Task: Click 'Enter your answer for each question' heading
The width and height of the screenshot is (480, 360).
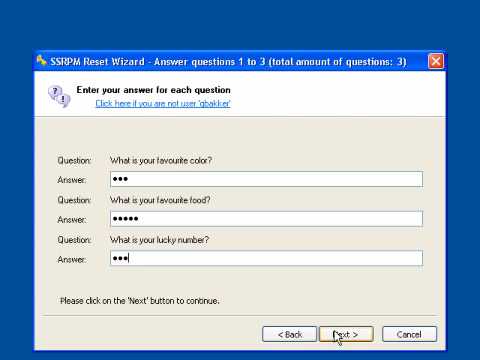Action: pos(153,90)
